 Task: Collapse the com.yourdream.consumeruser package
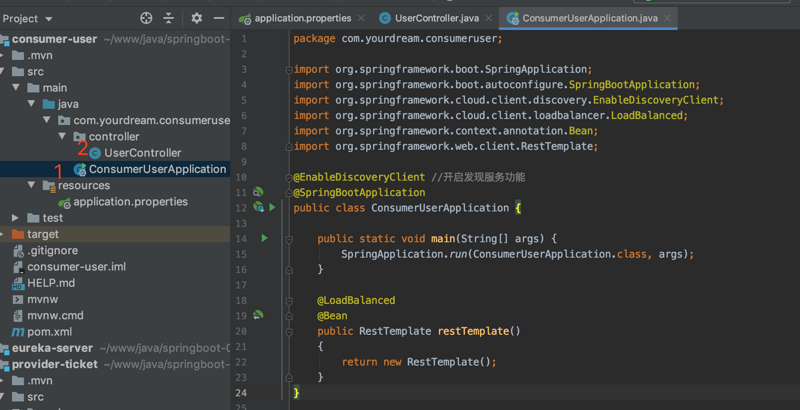(46, 120)
